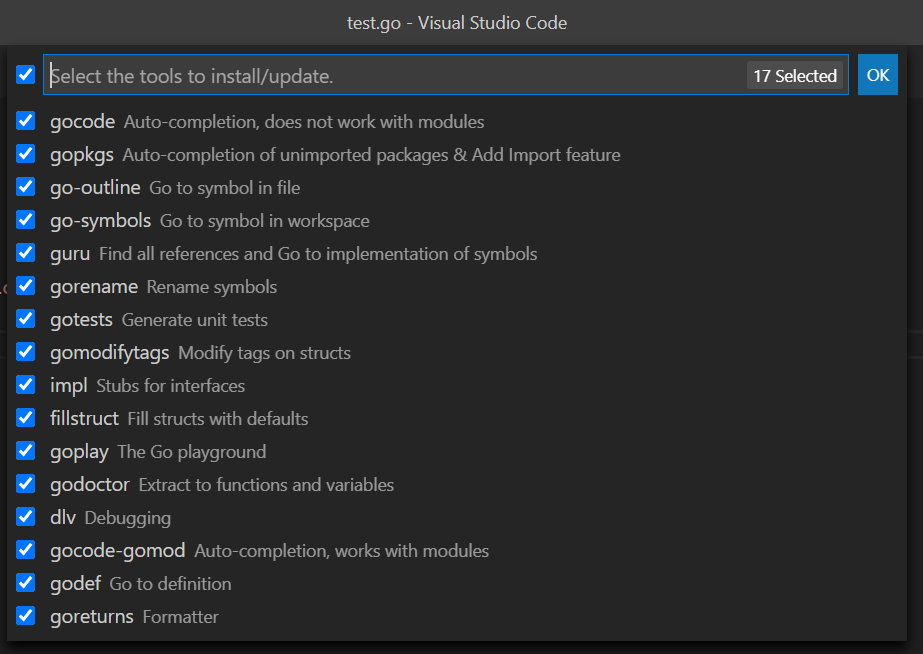Screen dimensions: 923x654
Task: Deselect the go-symbols tool
Action: 25,220
